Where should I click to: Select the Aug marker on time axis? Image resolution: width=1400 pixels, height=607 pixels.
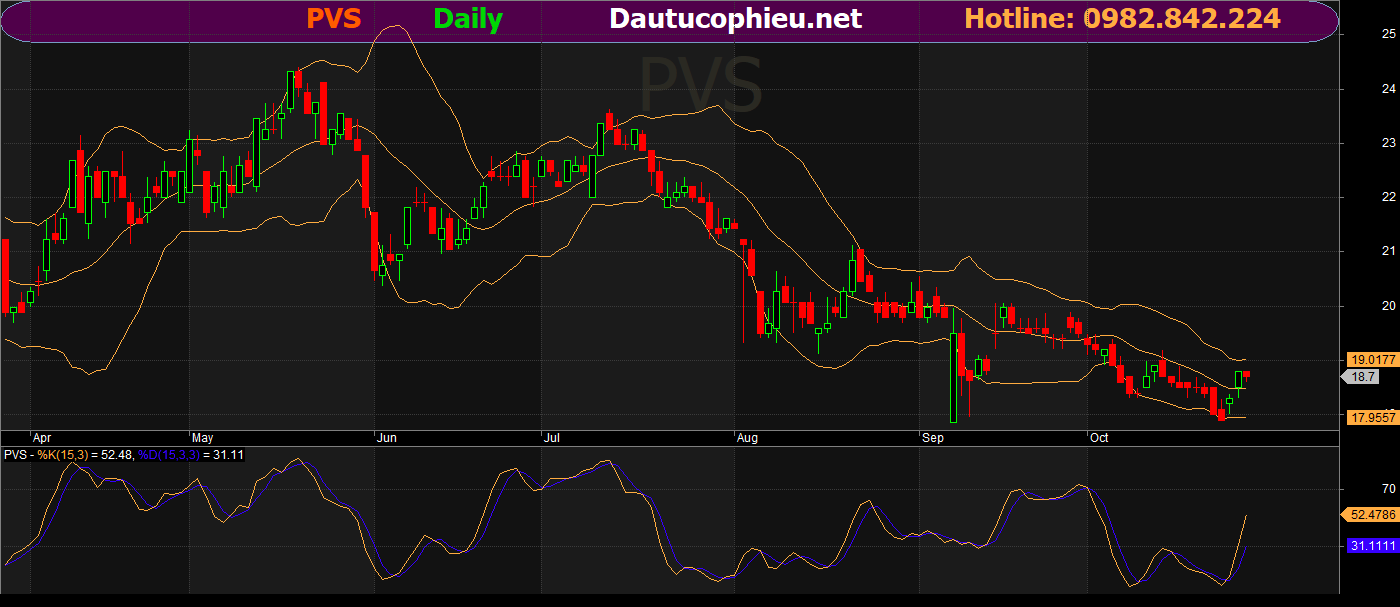[x=747, y=438]
